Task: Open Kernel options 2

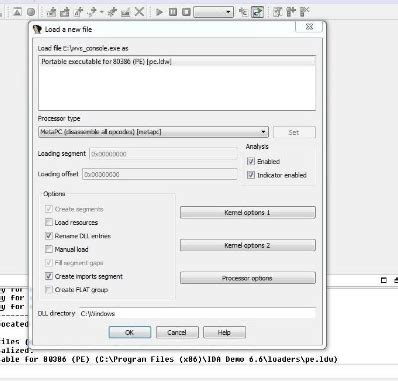Action: 248,245
